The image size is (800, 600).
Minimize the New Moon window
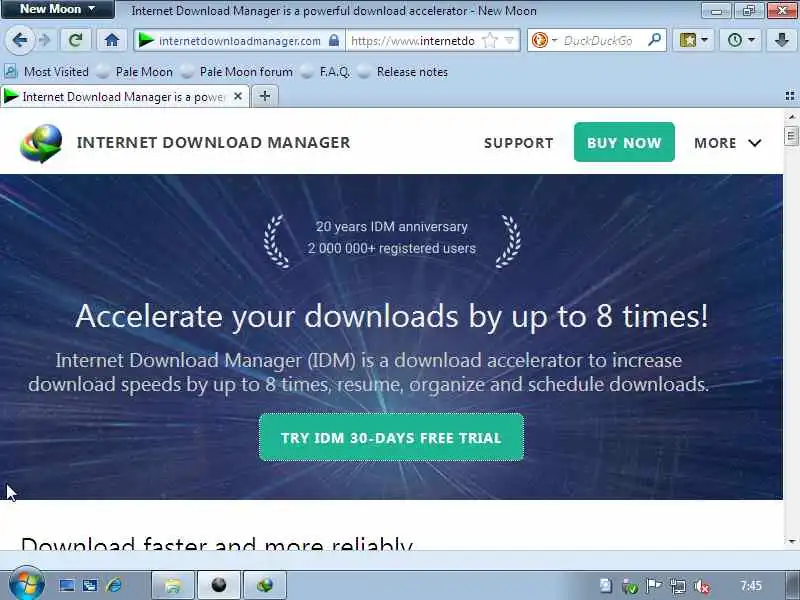tap(716, 10)
